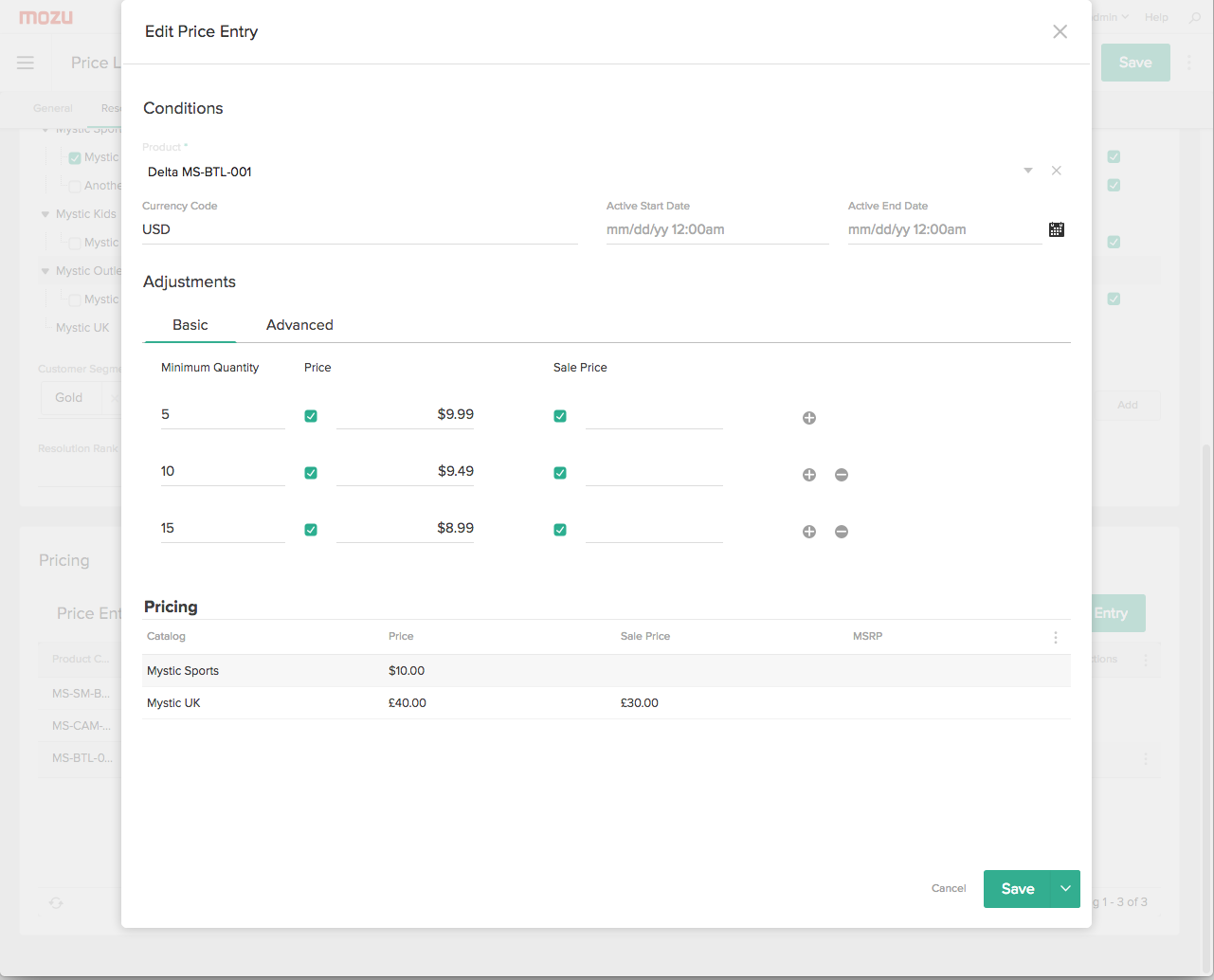Screen dimensions: 1214x980
Task: Click the Currency Code field USD
Action: 360,229
